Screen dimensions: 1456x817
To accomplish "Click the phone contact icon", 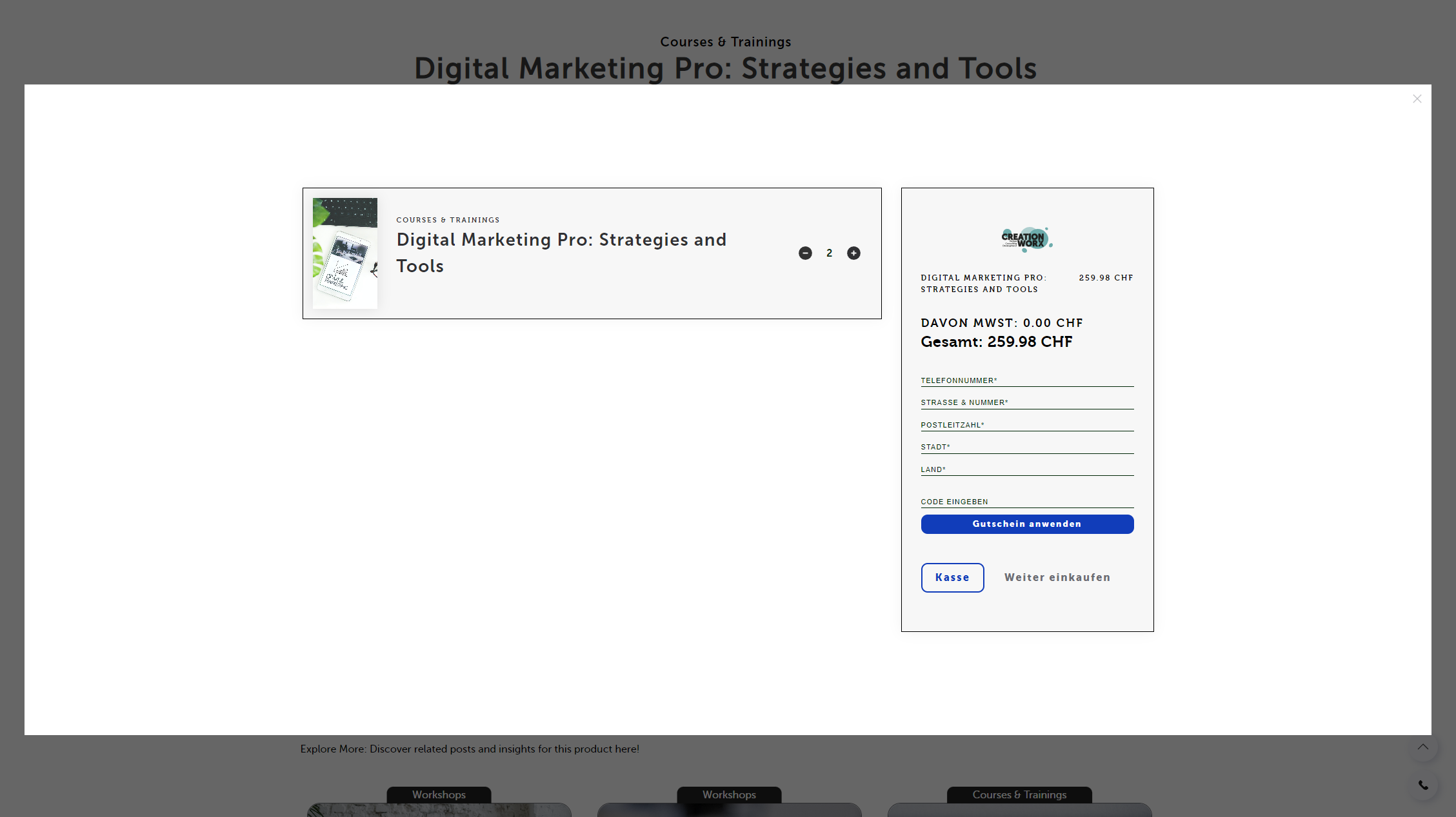I will [x=1422, y=785].
